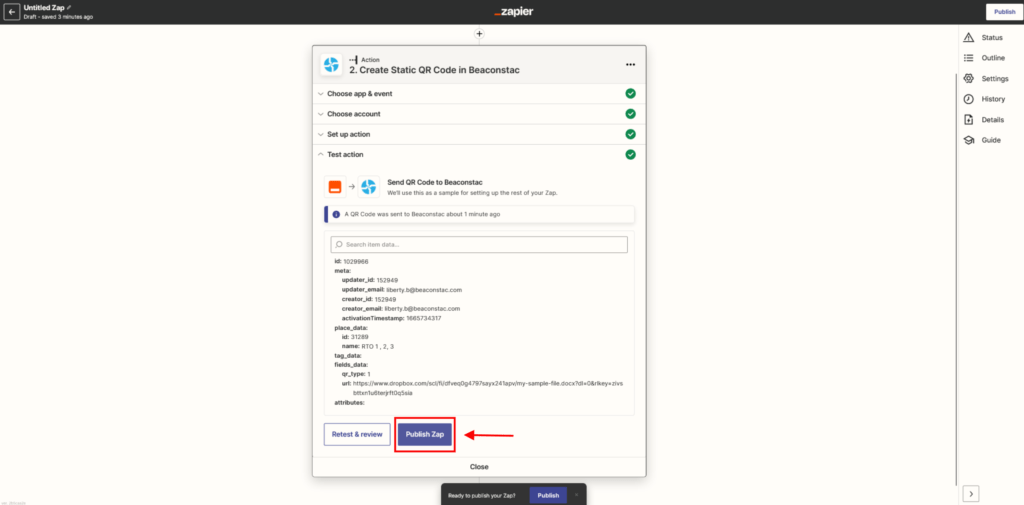The image size is (1024, 505).
Task: Click green check beside Set up action
Action: point(630,134)
